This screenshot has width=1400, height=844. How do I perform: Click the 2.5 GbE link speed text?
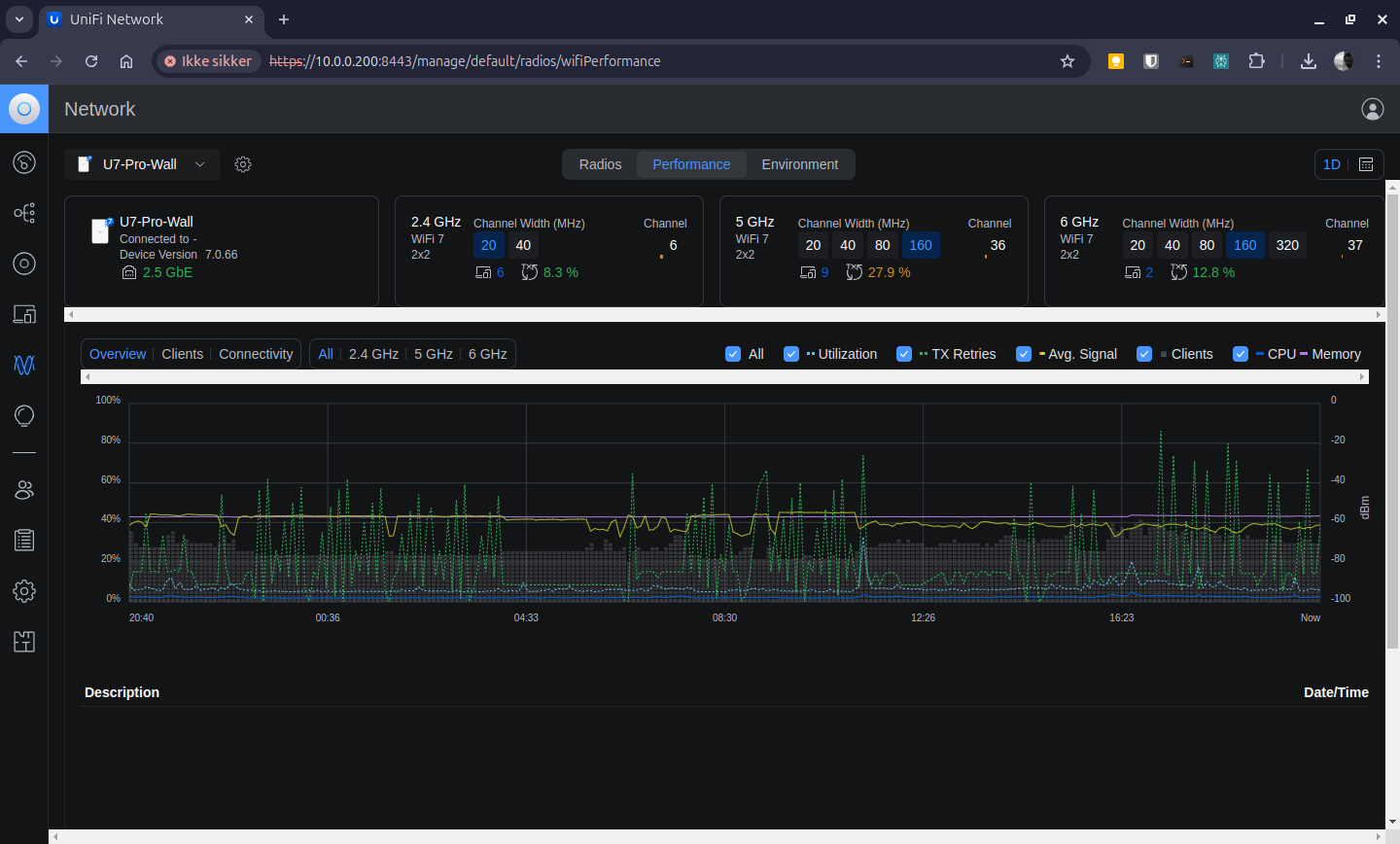pos(167,272)
